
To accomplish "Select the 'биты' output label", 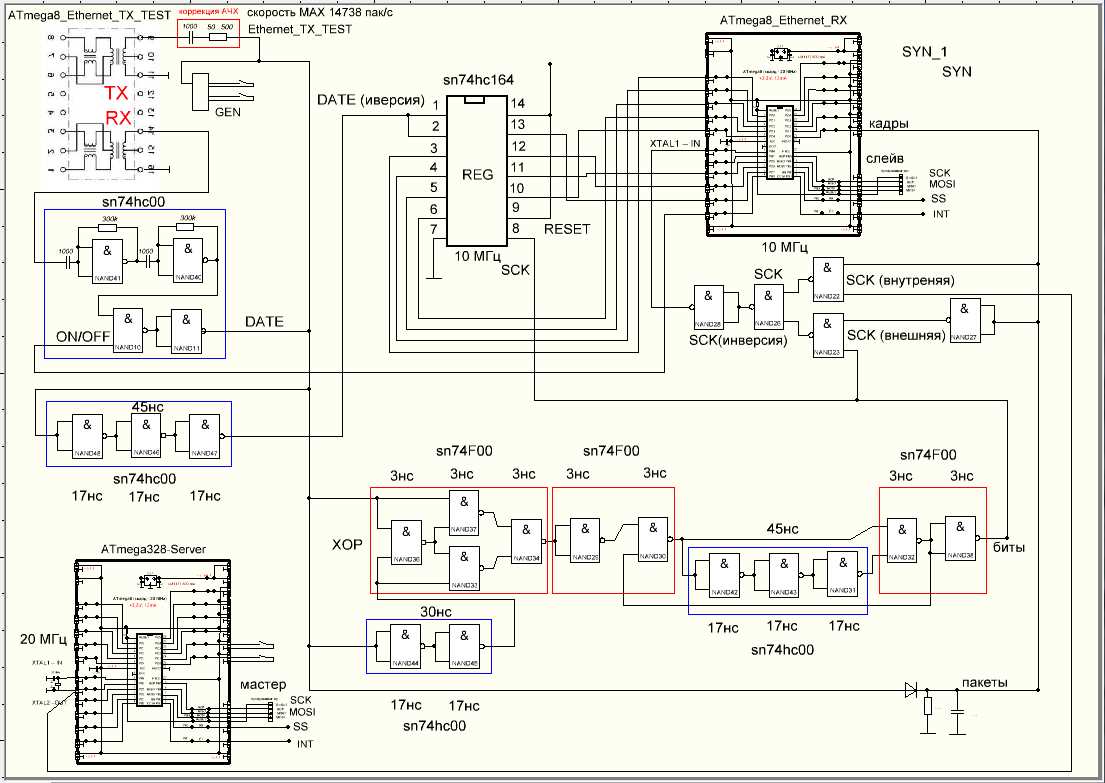I will tap(1009, 548).
